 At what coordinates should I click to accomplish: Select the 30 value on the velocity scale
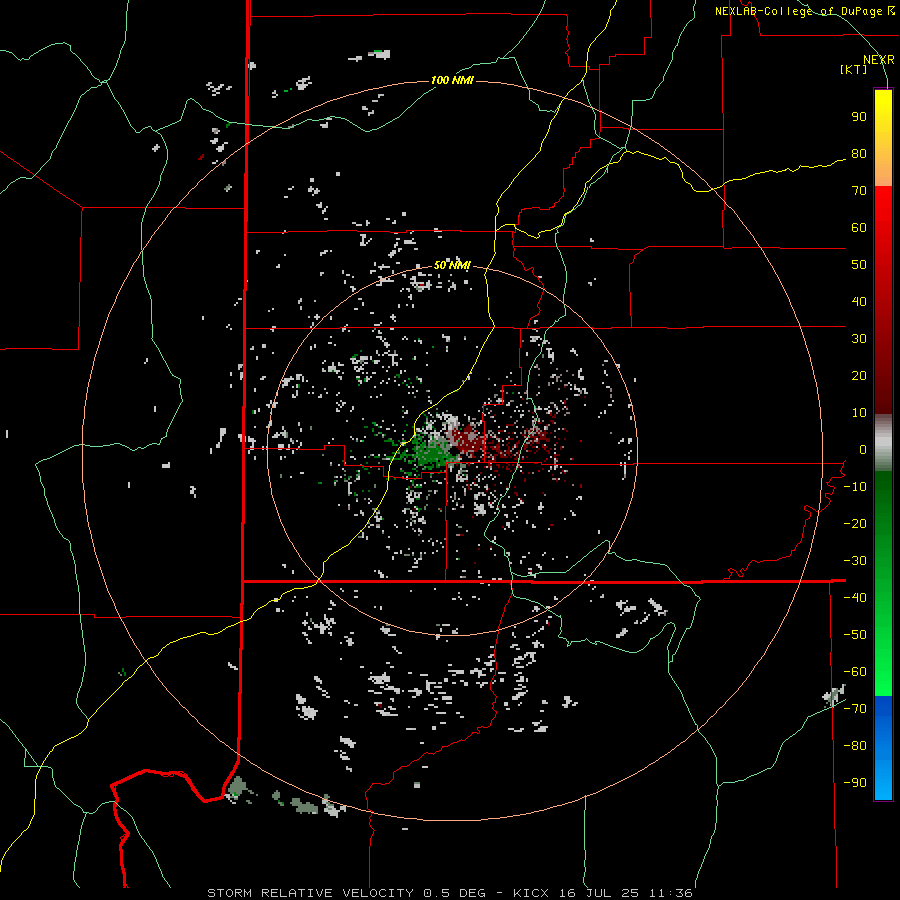tap(859, 339)
